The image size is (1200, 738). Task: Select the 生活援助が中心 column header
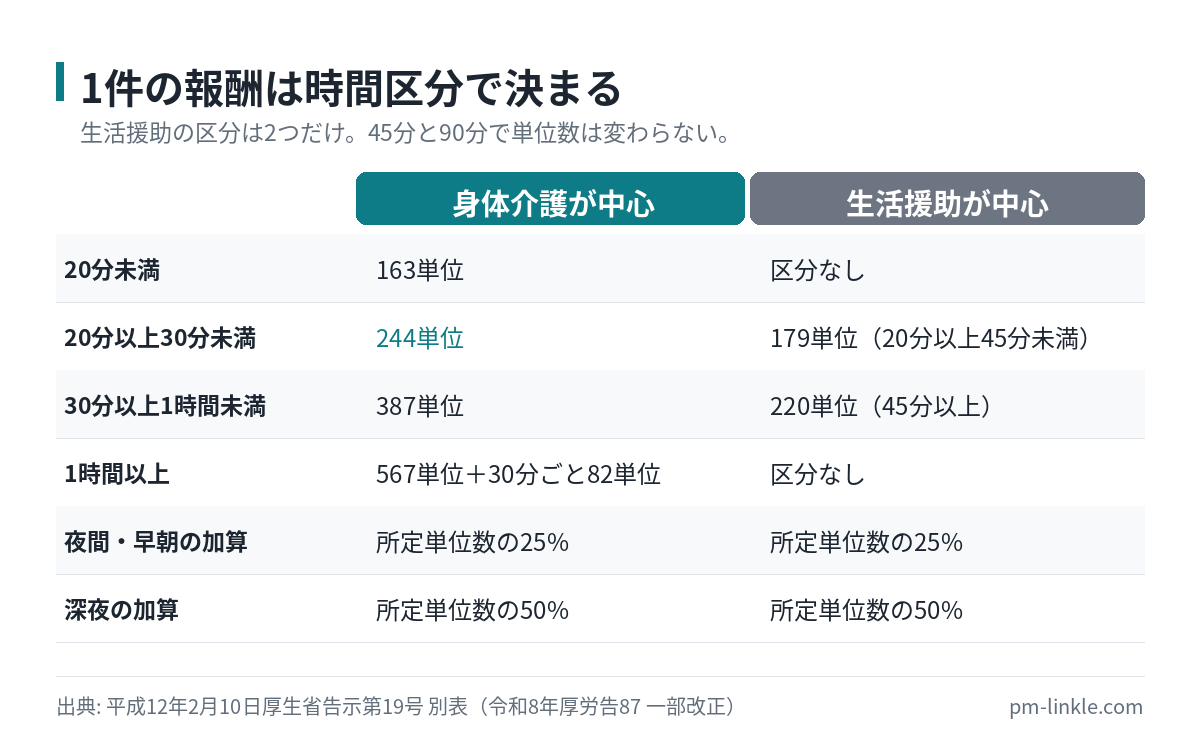point(947,199)
